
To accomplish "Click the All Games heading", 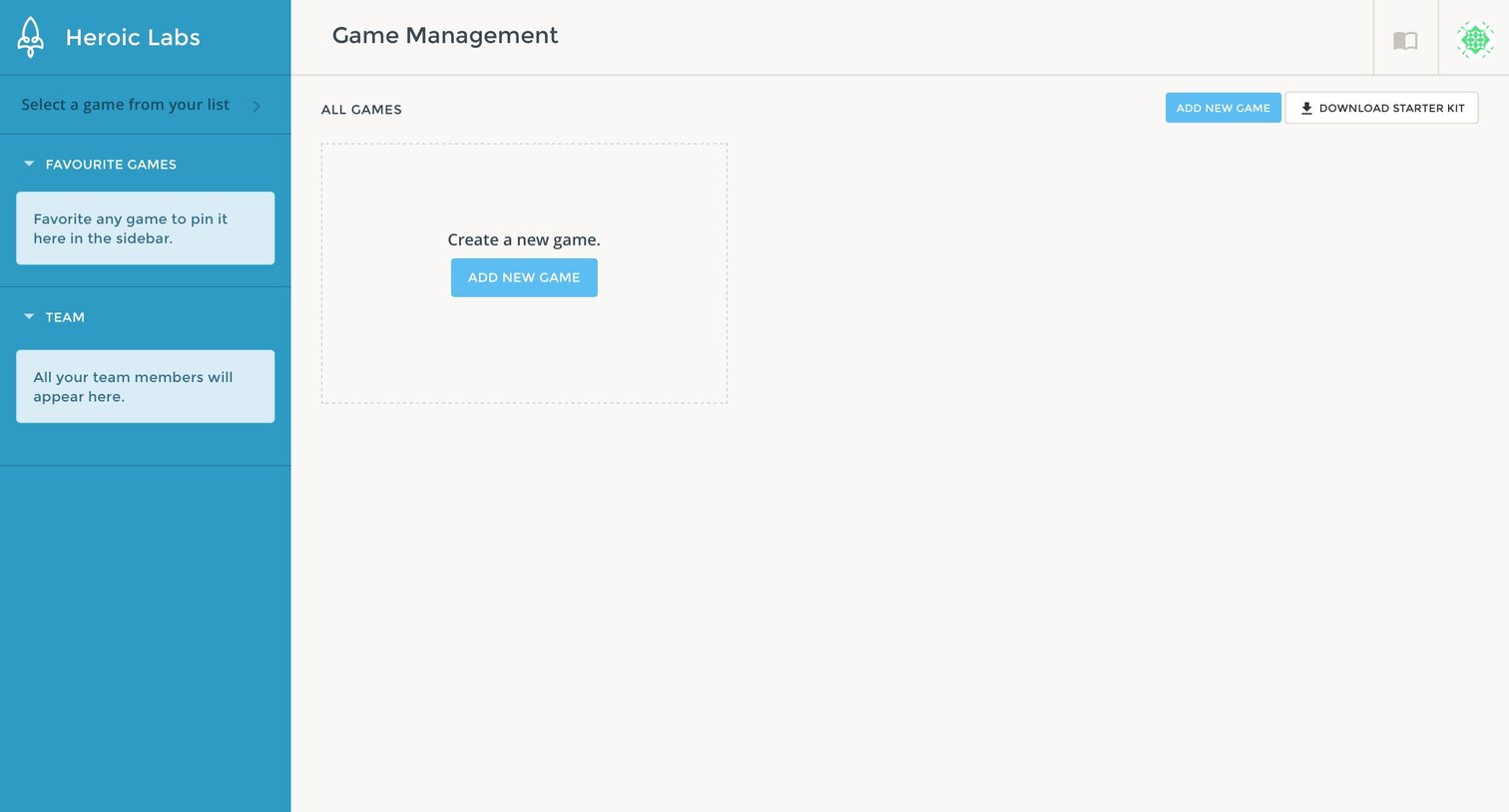I will click(x=361, y=110).
